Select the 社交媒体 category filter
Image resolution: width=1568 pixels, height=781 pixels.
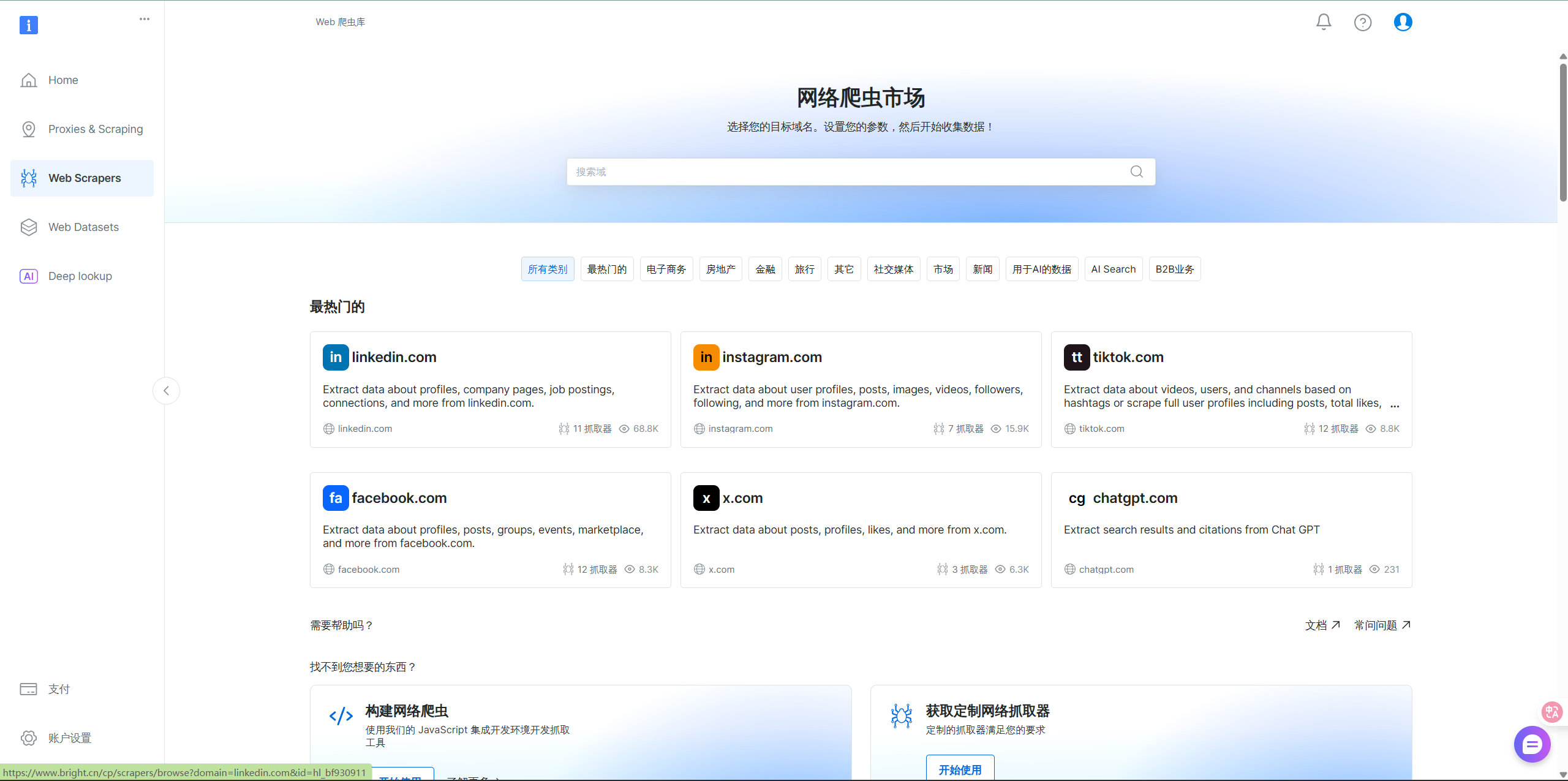pos(893,270)
